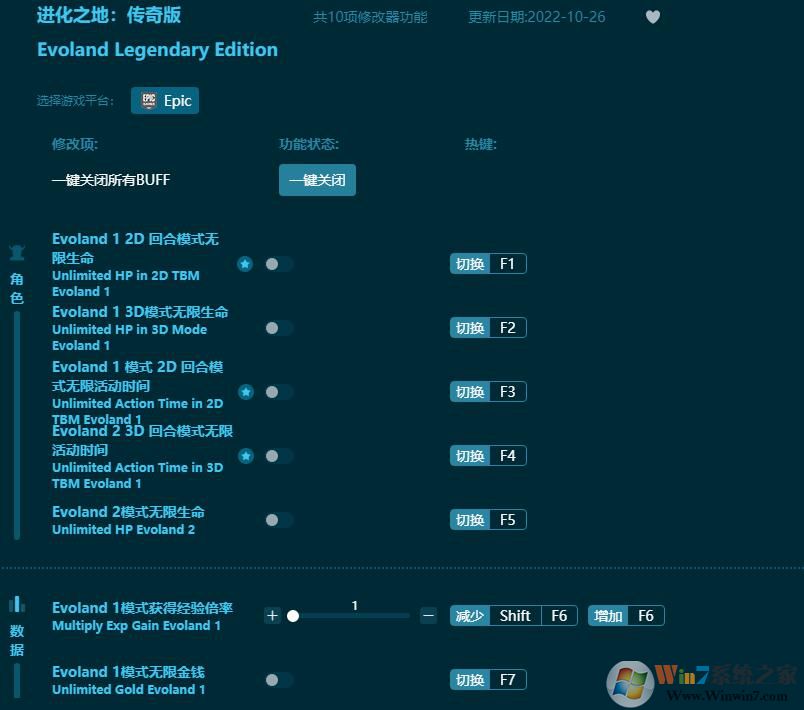
Task: Click the Epic platform logo badge
Action: (x=151, y=100)
